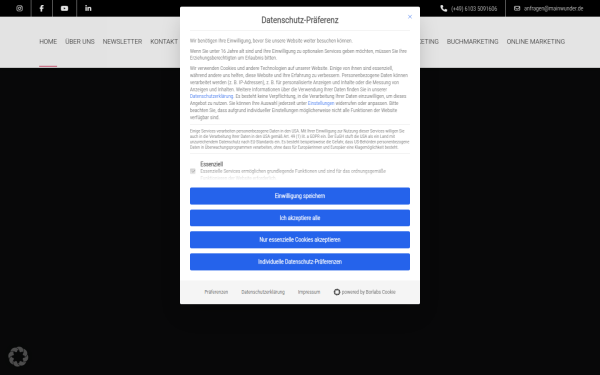Open Präferenzen link in dialog footer

point(216,292)
